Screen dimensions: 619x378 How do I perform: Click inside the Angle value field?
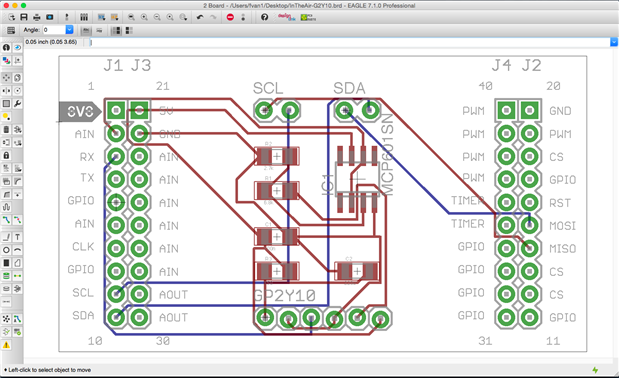point(54,30)
